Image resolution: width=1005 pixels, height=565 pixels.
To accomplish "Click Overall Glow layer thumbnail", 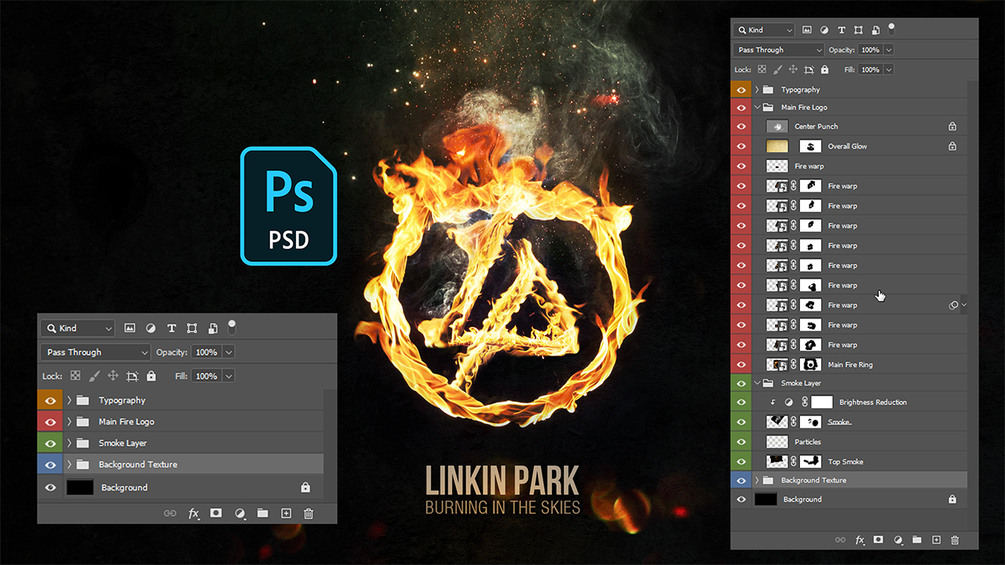I will (777, 146).
